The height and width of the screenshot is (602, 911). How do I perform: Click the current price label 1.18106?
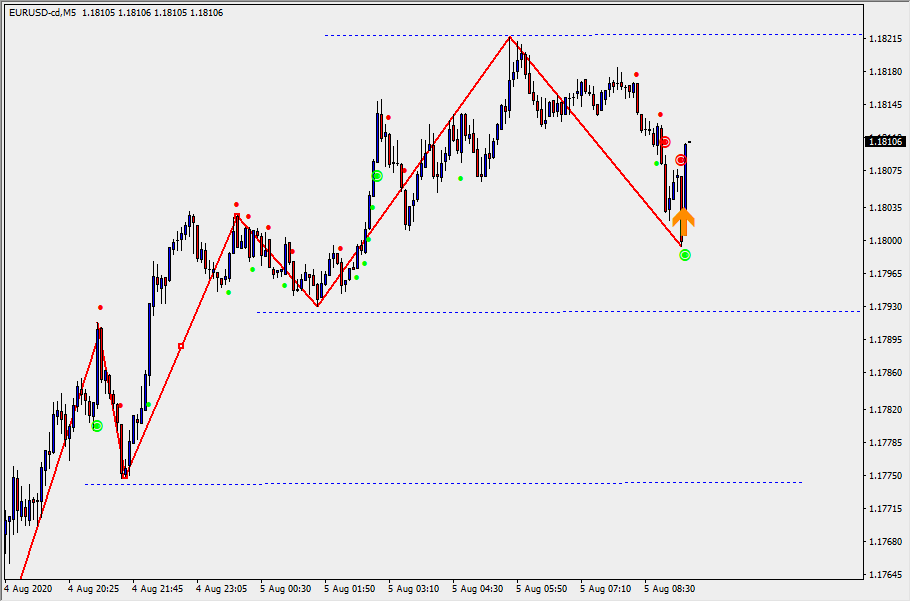(x=884, y=142)
